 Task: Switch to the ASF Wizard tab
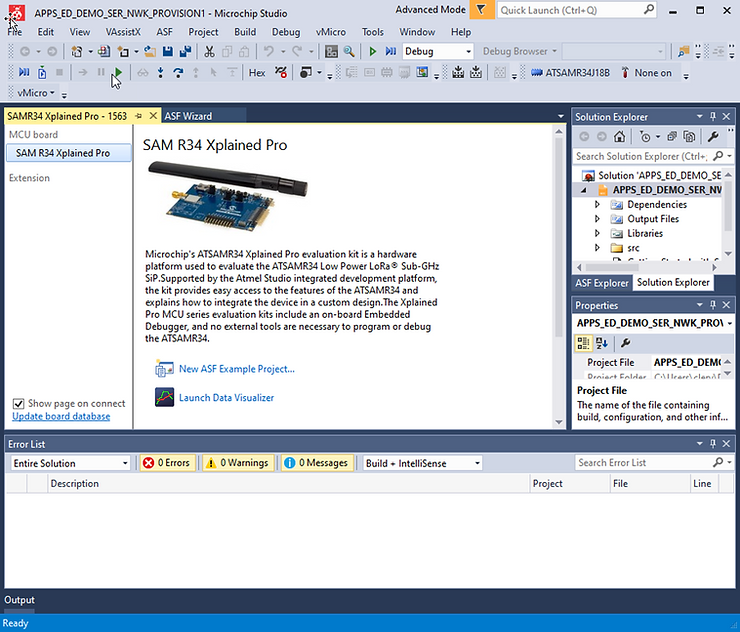(x=188, y=116)
